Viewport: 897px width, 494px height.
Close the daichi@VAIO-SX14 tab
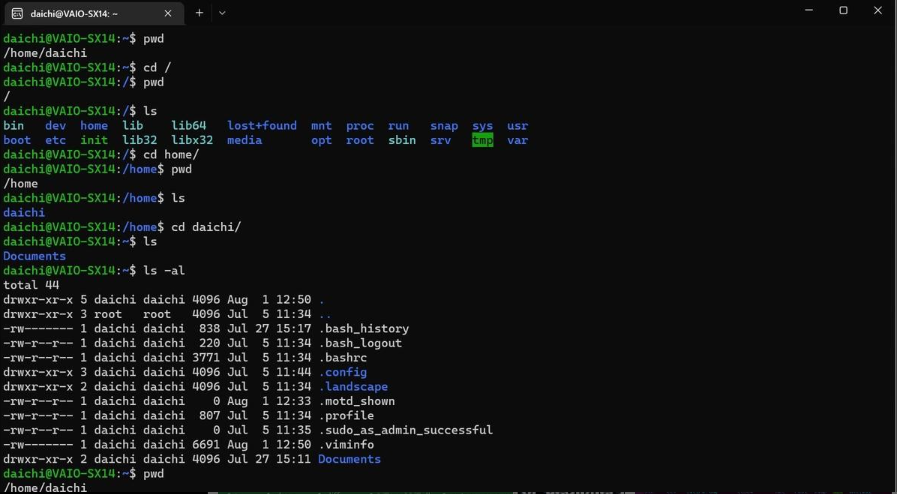(167, 13)
